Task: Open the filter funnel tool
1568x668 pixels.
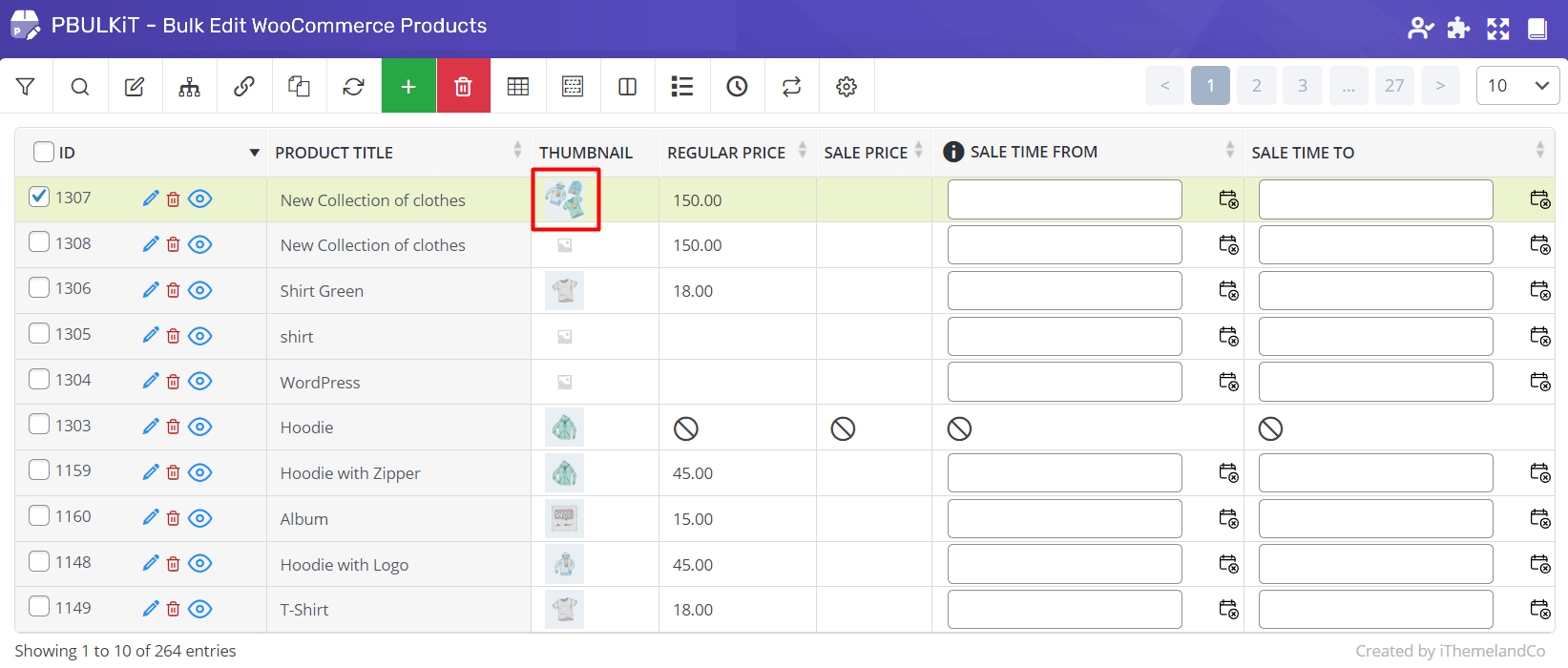Action: tap(26, 87)
